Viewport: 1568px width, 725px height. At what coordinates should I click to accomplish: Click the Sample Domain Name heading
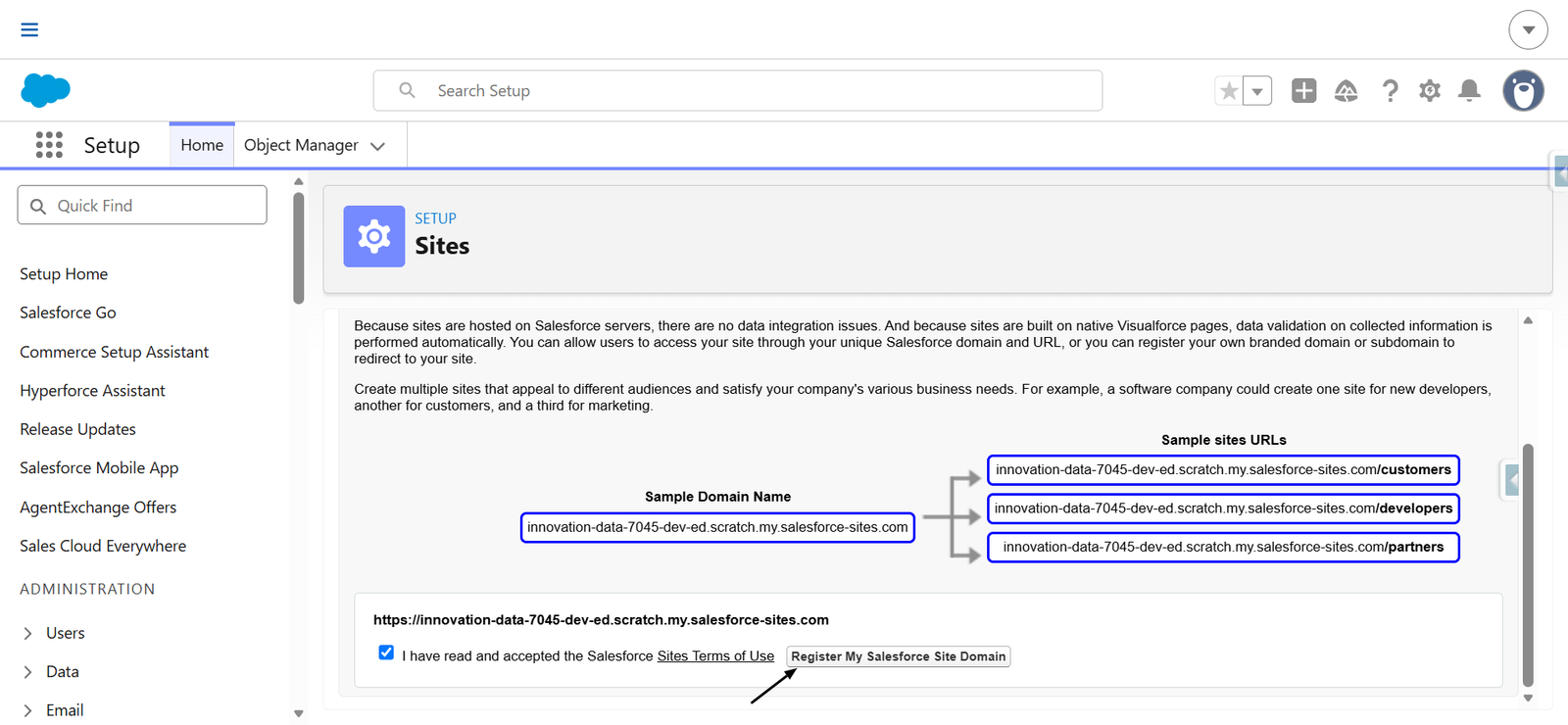tap(717, 497)
